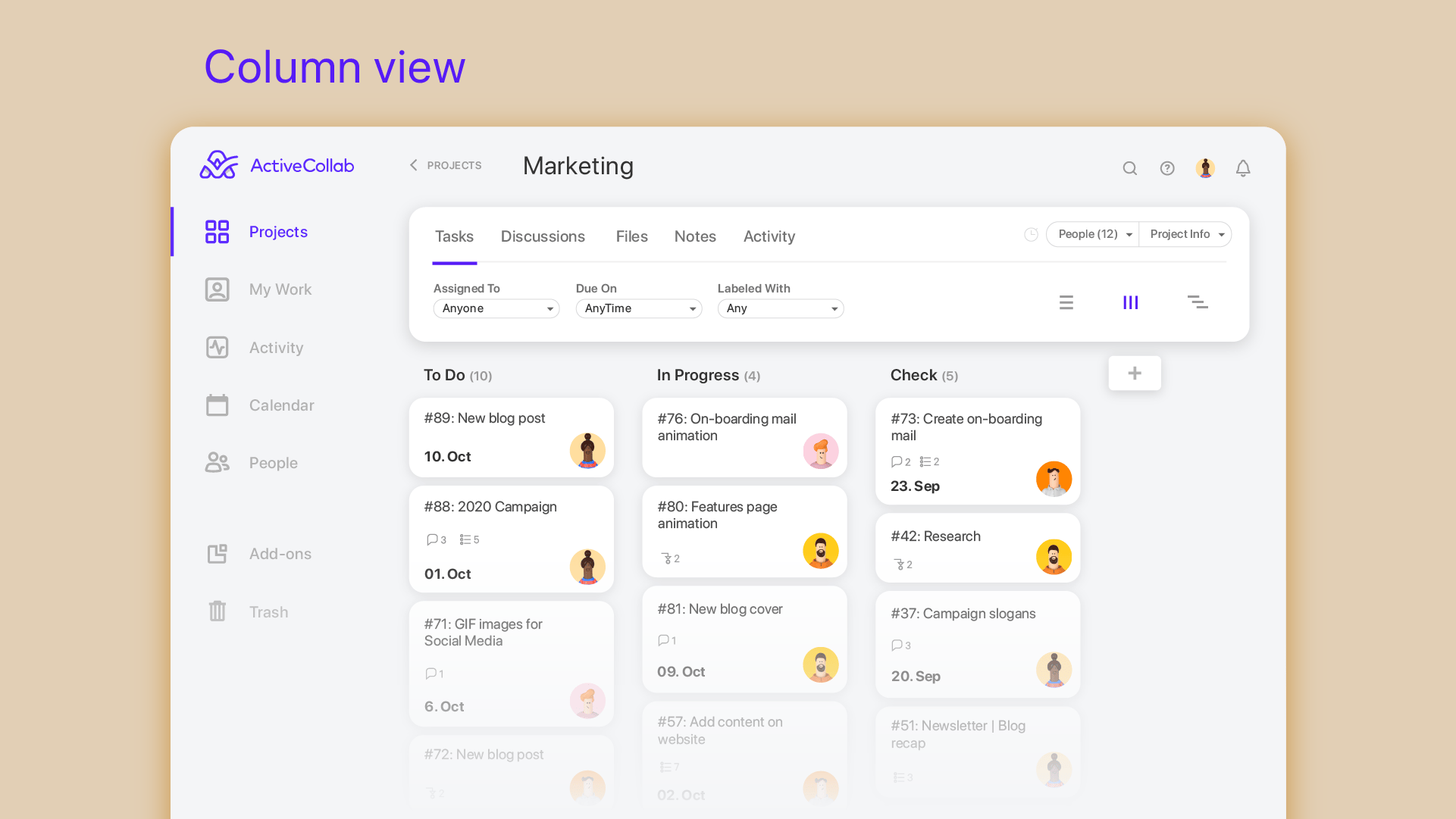Open the Trash from the sidebar
This screenshot has width=1456, height=819.
pos(269,611)
